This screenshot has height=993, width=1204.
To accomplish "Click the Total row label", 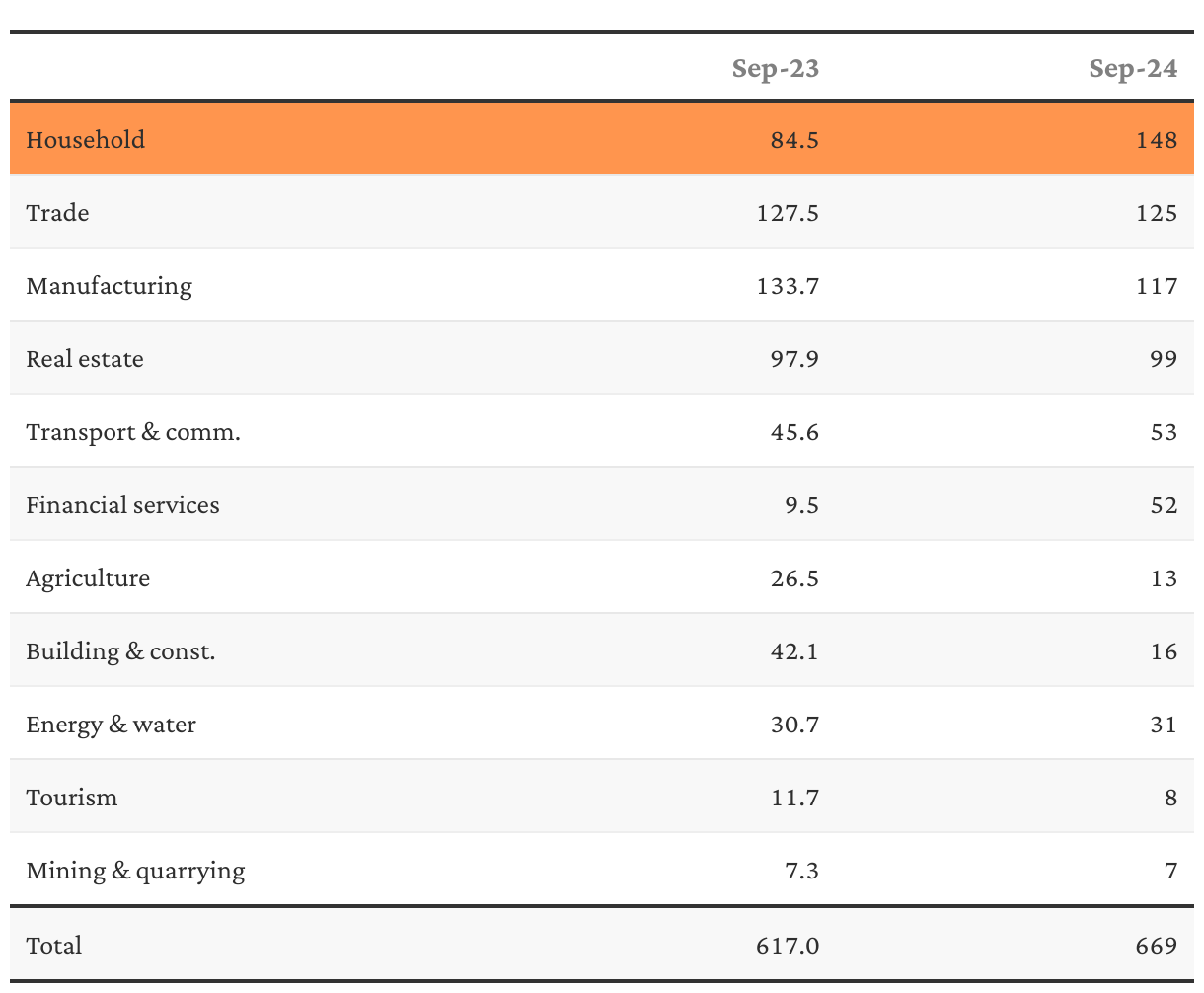I will (x=54, y=946).
